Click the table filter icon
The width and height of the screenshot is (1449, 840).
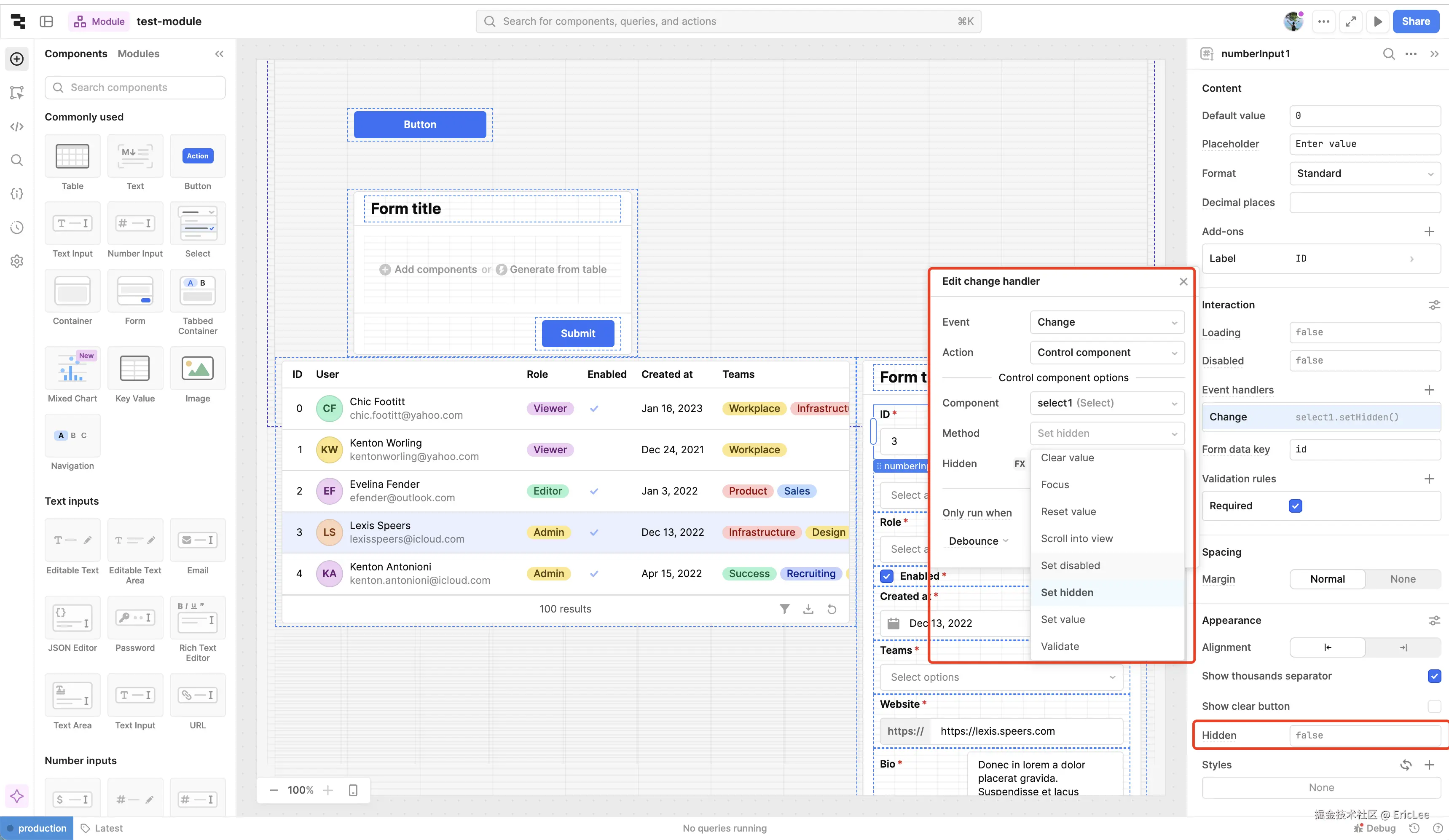(784, 609)
